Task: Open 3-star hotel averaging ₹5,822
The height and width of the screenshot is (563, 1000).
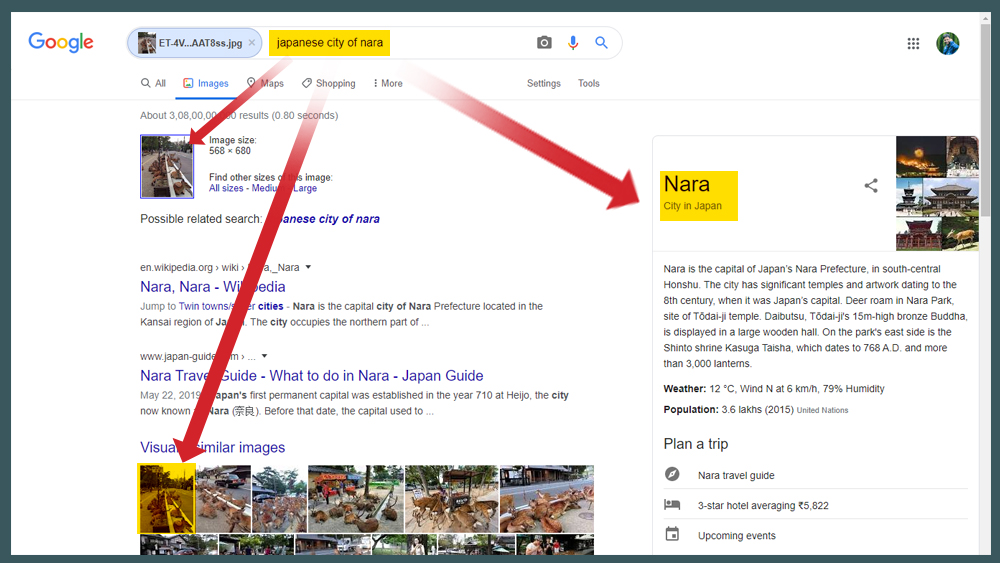Action: coord(763,506)
